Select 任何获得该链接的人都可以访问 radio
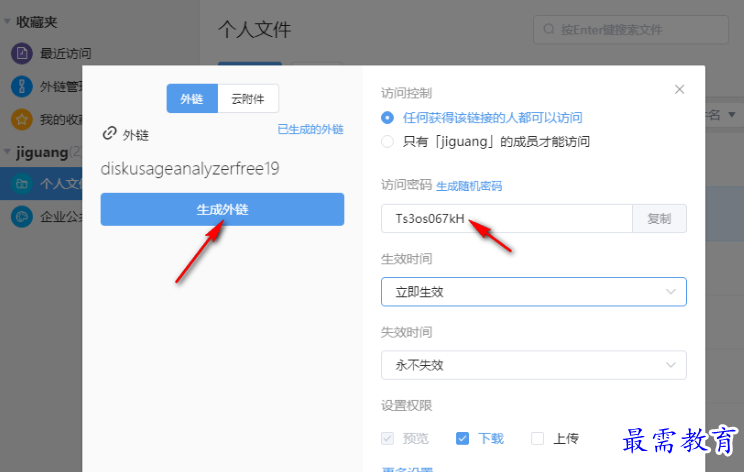 pyautogui.click(x=387, y=118)
